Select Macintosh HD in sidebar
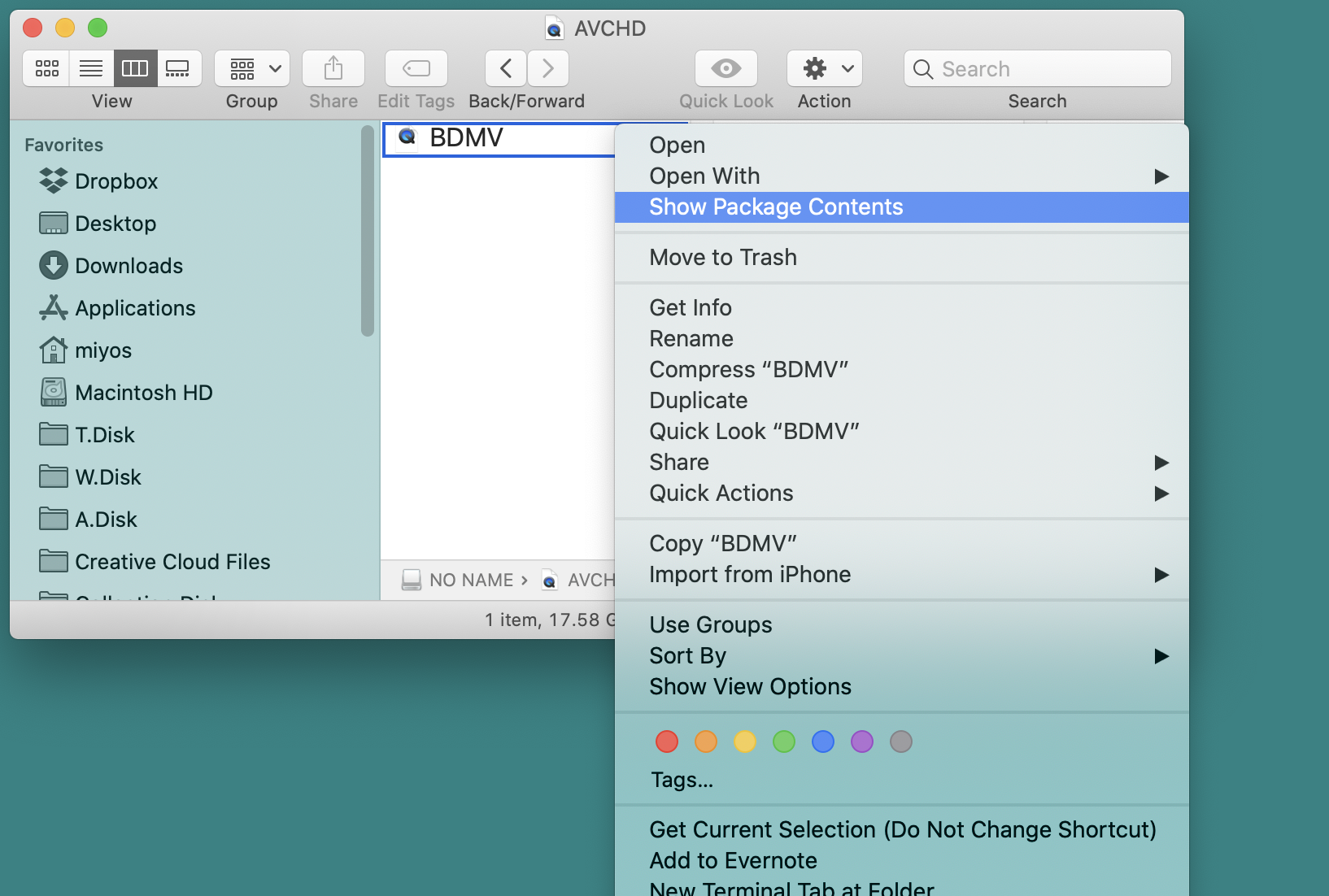 point(143,393)
